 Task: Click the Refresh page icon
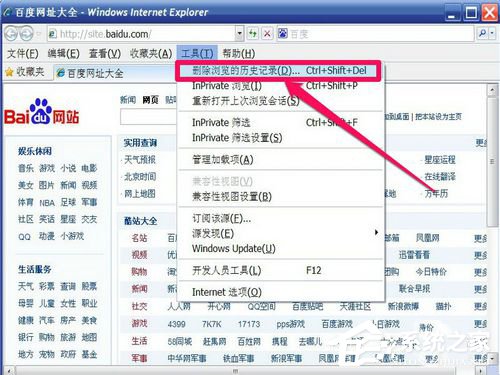coord(253,34)
